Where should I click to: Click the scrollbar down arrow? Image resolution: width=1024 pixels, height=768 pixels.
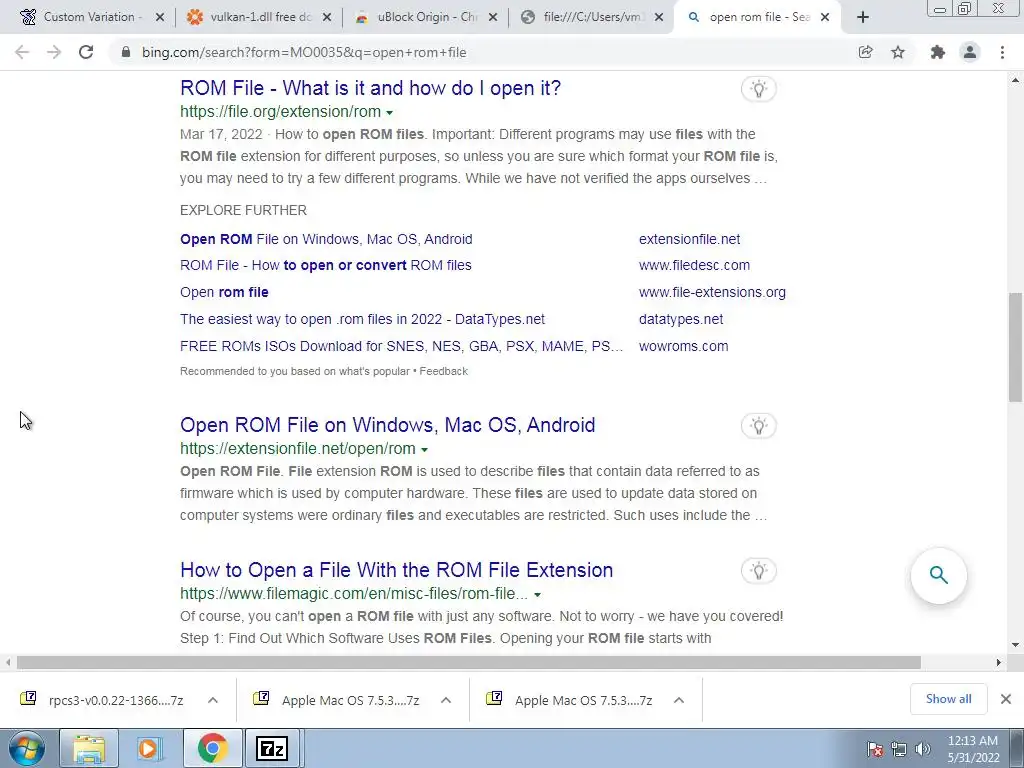click(1015, 644)
